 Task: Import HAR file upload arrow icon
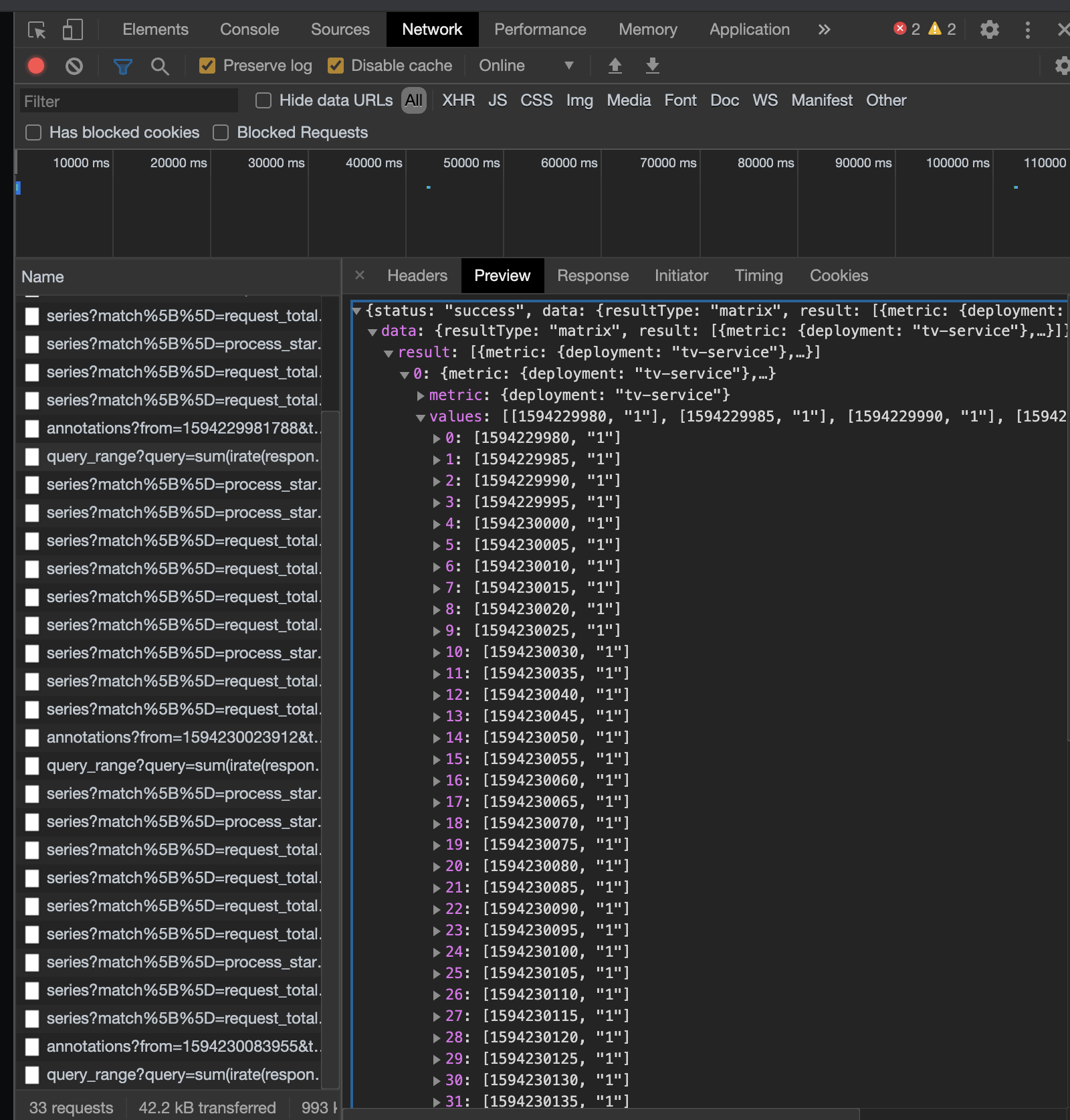click(615, 66)
